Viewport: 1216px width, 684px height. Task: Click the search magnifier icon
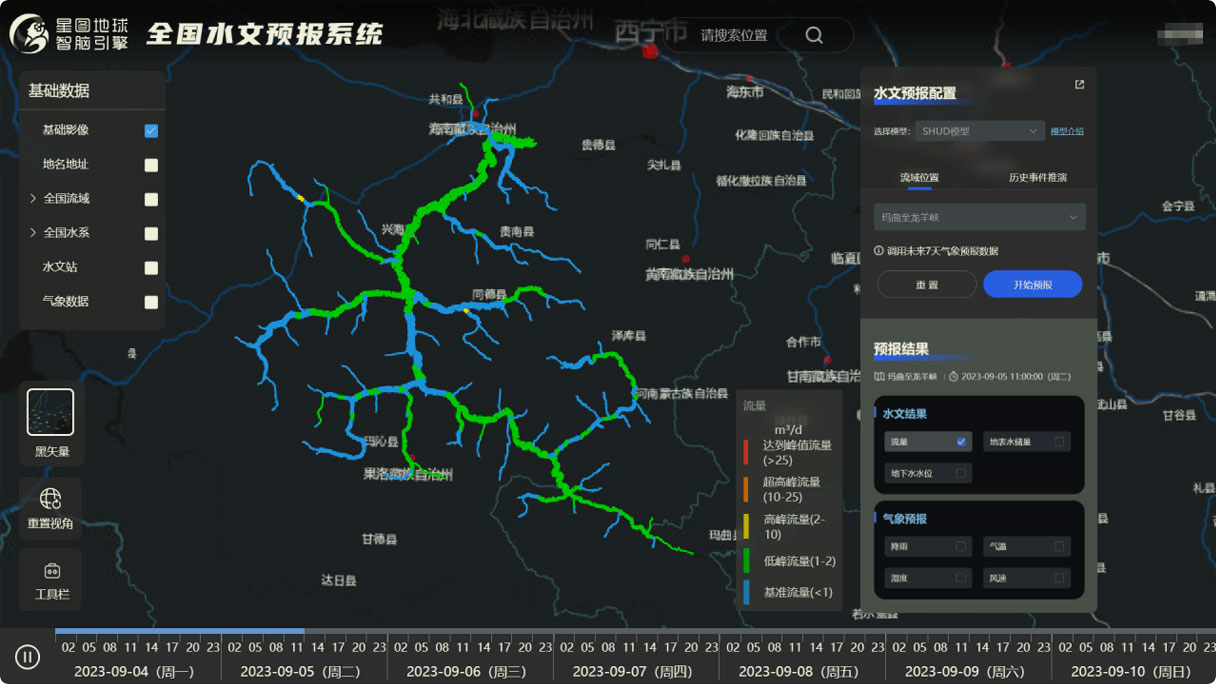[x=814, y=34]
